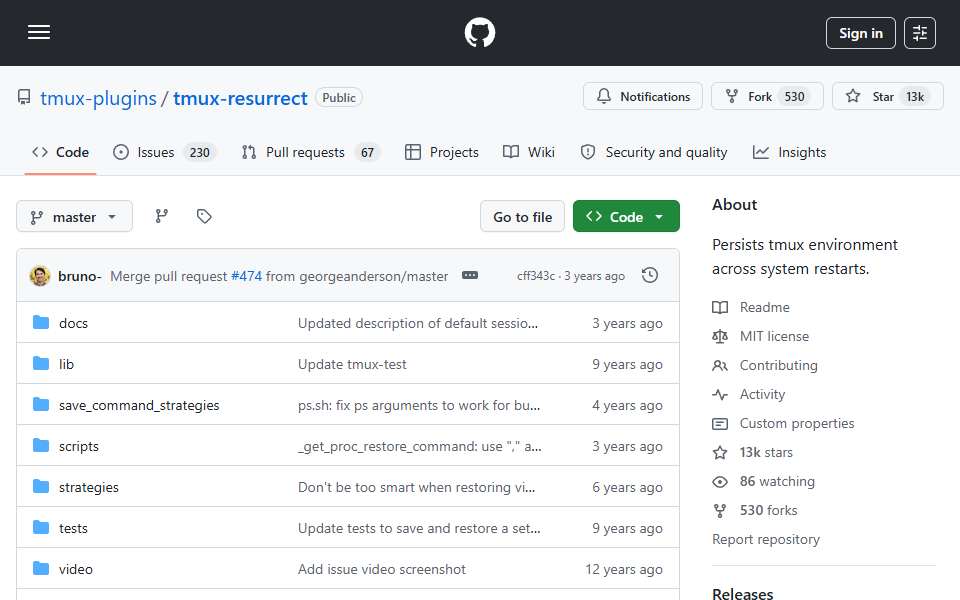
Task: Open commit cff343c link
Action: coord(536,276)
